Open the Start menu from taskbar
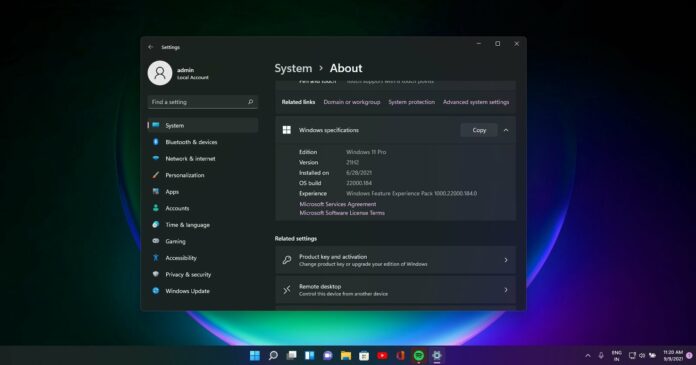696x365 pixels. (255, 355)
